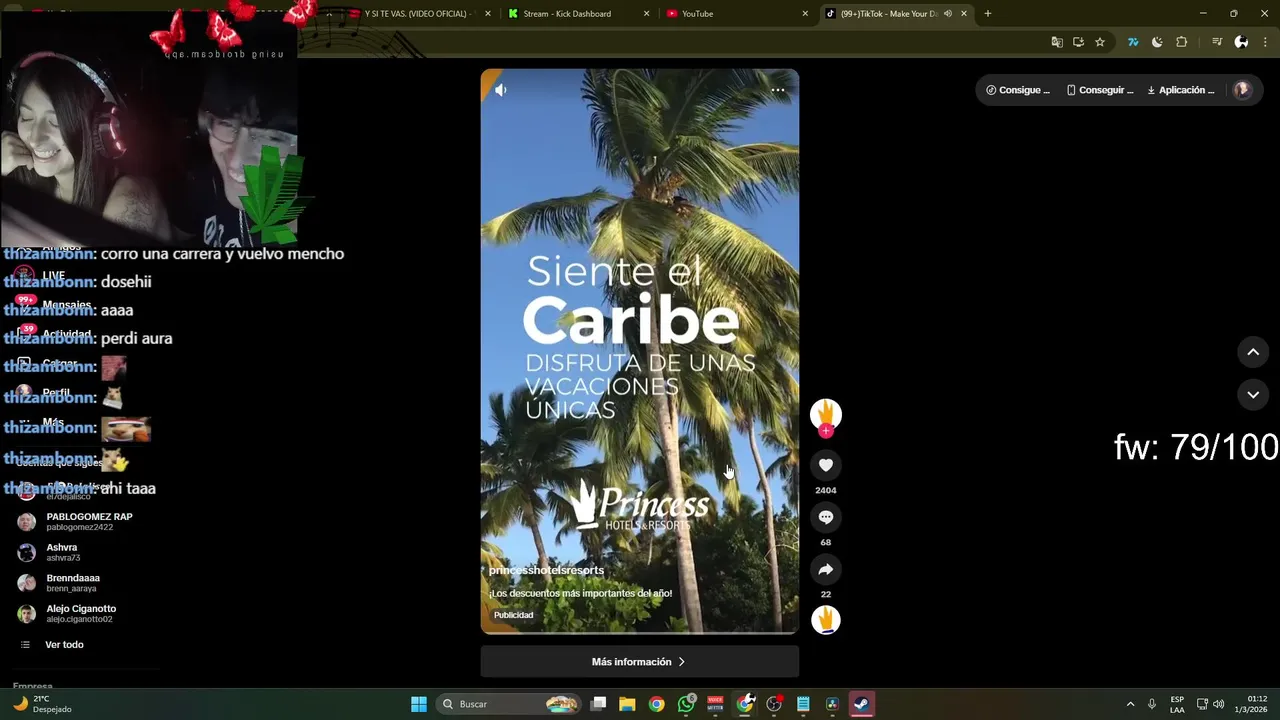
Task: Open the Windows Start menu
Action: (x=419, y=704)
